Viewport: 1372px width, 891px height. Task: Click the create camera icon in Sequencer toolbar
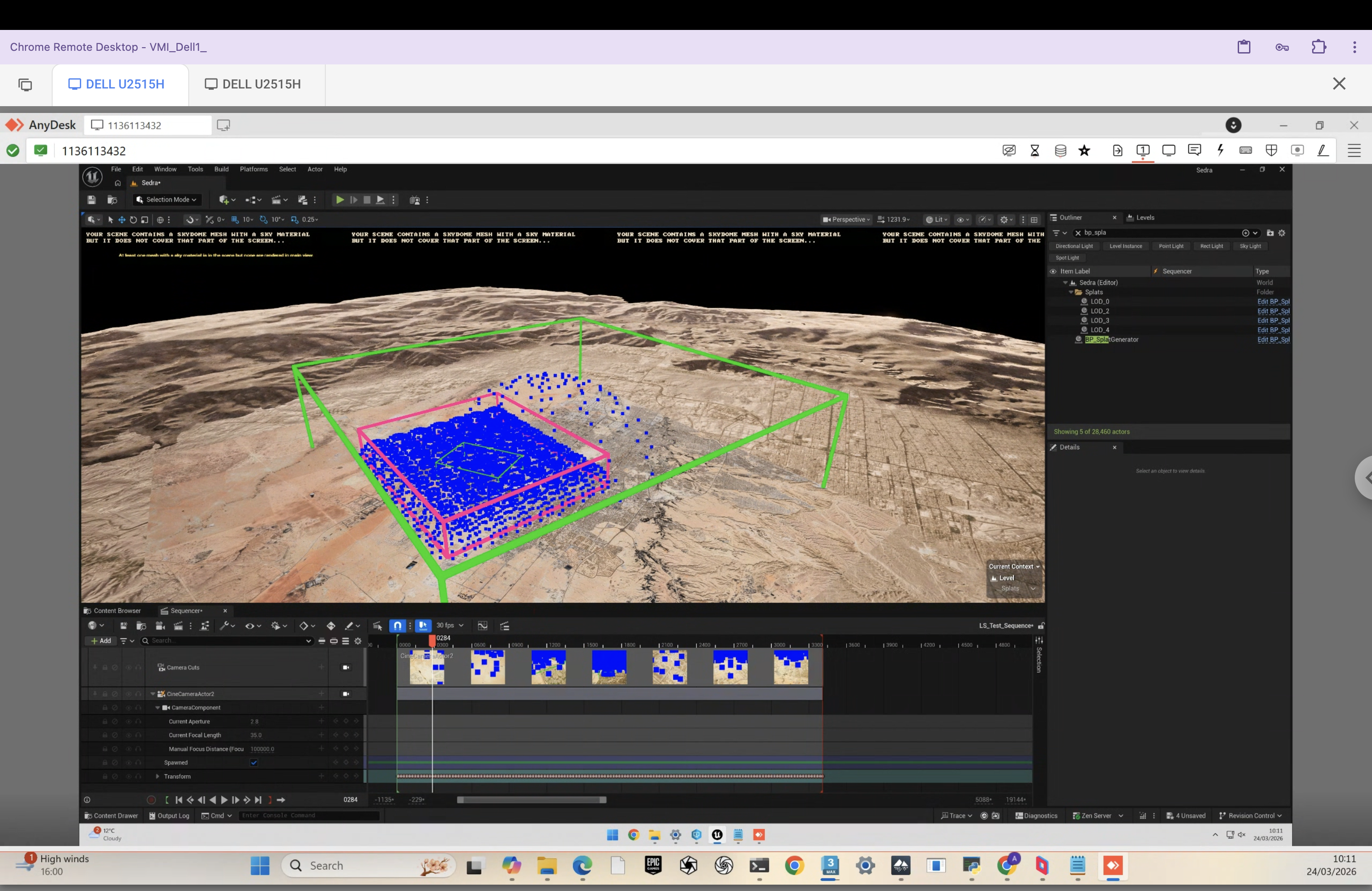point(160,625)
